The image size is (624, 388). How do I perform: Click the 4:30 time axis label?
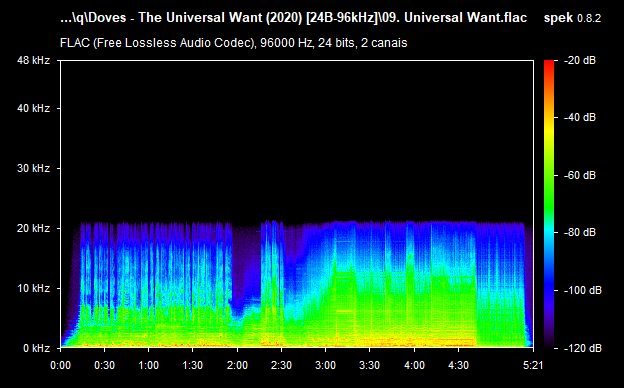click(458, 365)
